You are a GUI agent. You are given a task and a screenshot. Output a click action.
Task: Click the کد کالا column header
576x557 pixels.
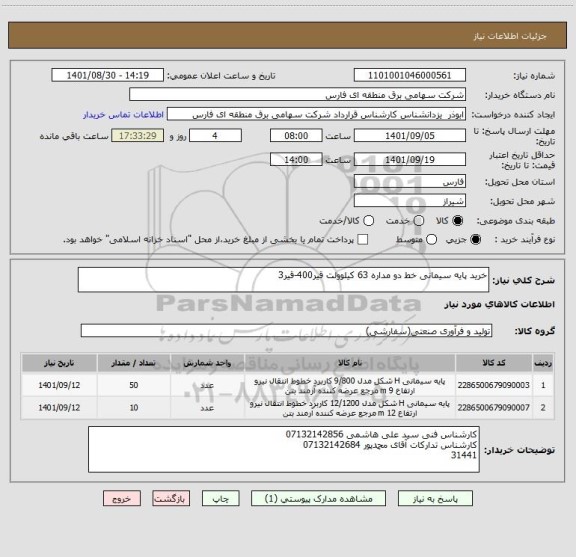point(494,363)
